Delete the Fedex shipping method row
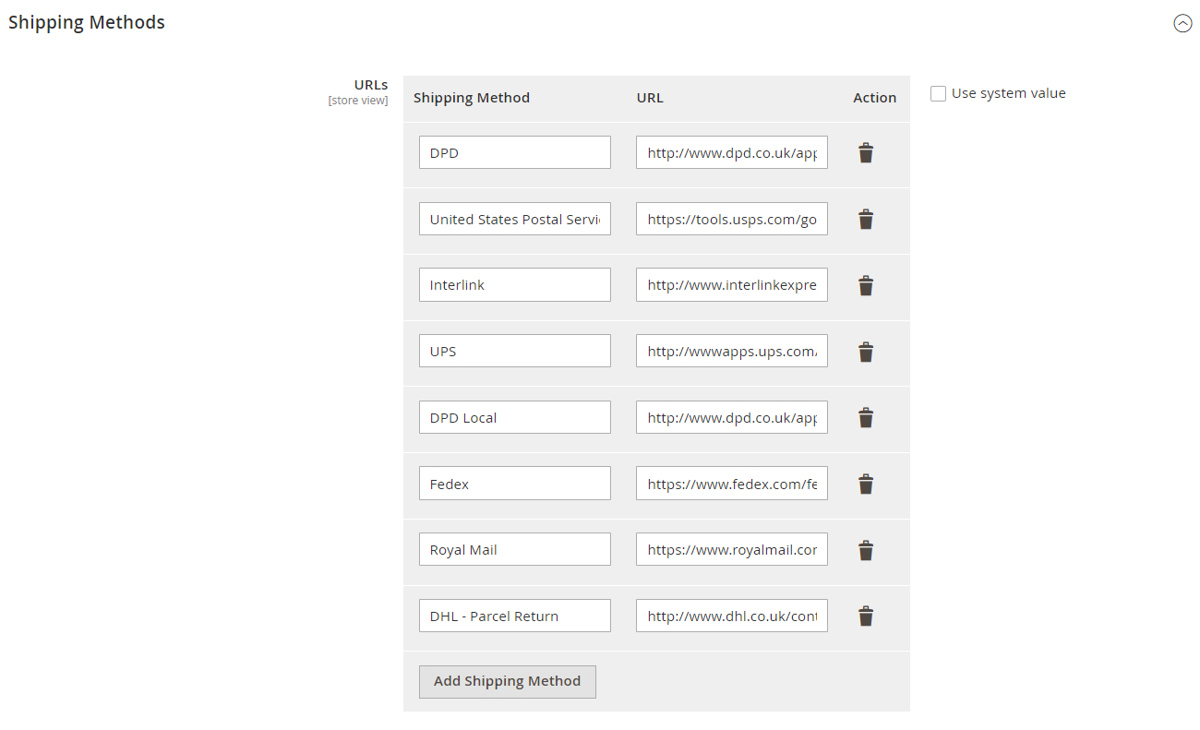 click(x=866, y=484)
